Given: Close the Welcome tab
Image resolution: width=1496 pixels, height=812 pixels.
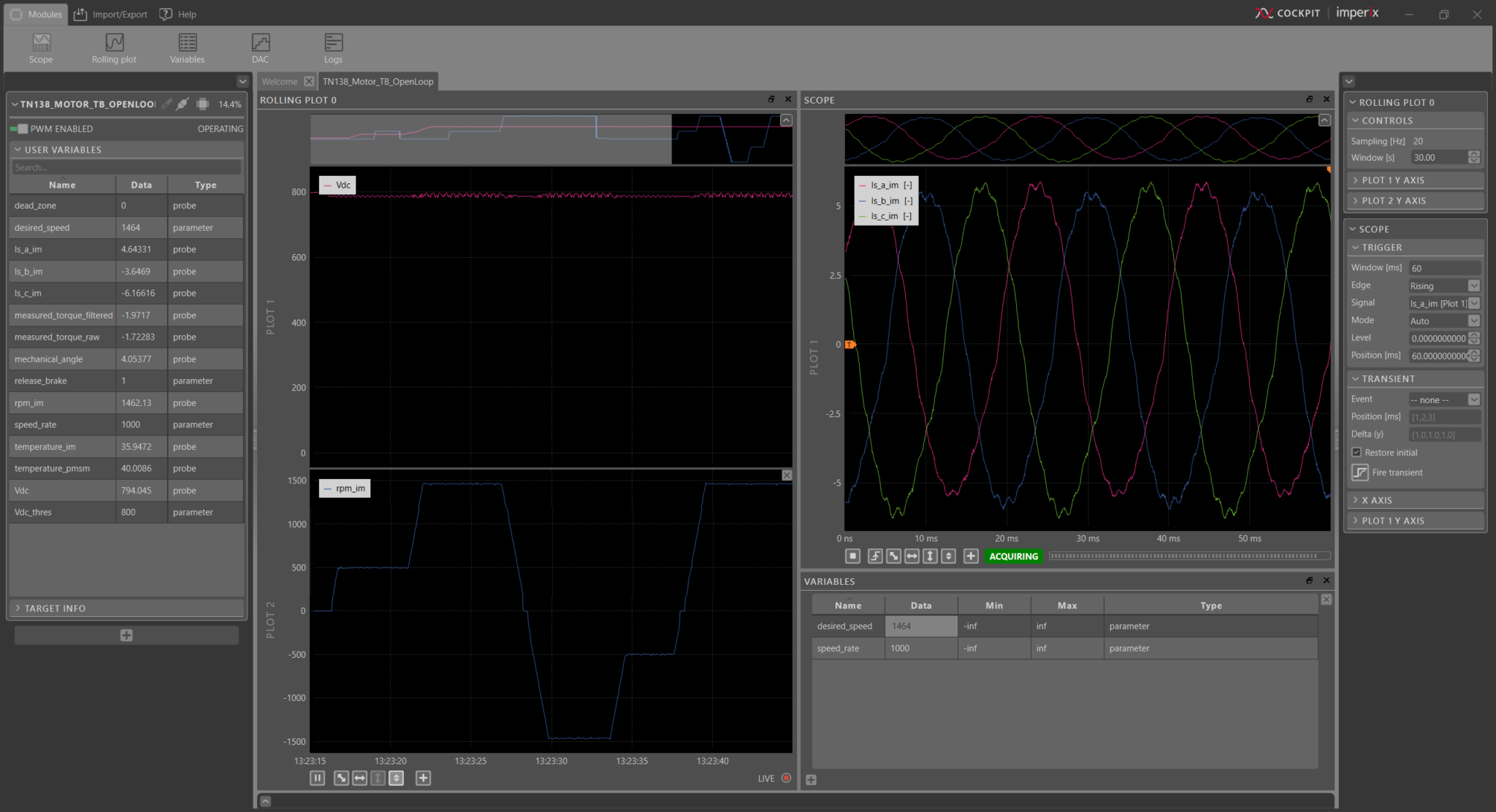Looking at the screenshot, I should pos(309,81).
